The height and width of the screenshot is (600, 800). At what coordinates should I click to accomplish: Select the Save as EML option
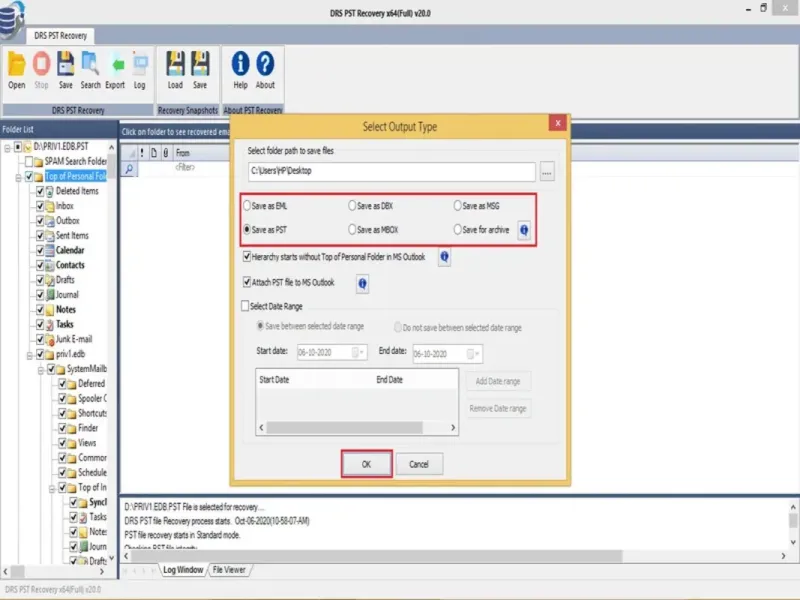click(247, 206)
